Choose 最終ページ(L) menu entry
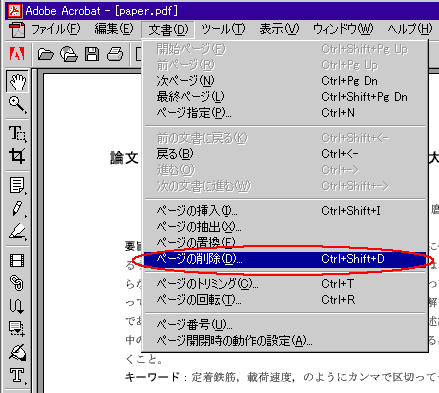Viewport: 439px width, 393px height. (285, 97)
